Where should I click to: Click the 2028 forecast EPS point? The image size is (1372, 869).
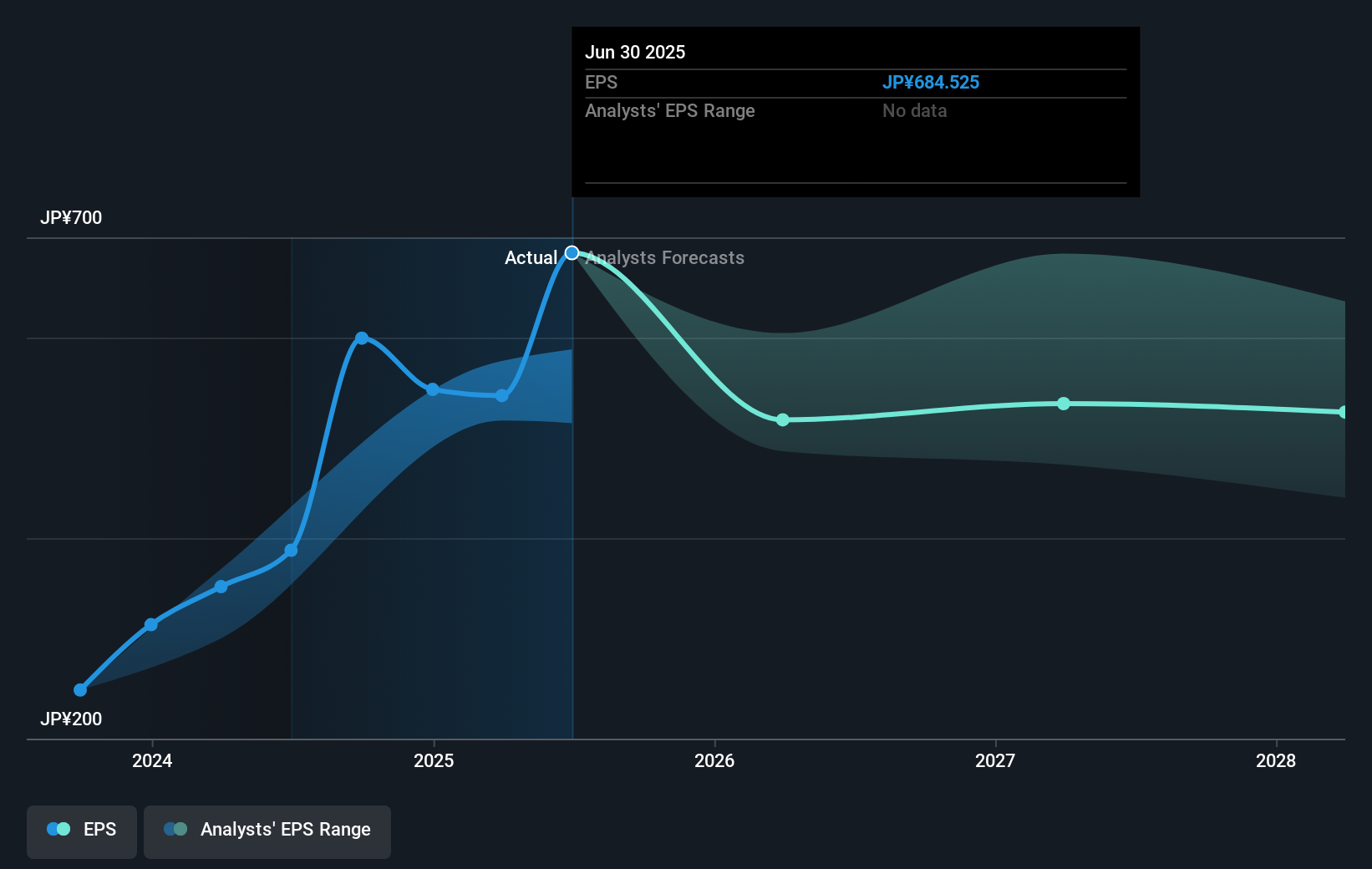click(x=1343, y=412)
